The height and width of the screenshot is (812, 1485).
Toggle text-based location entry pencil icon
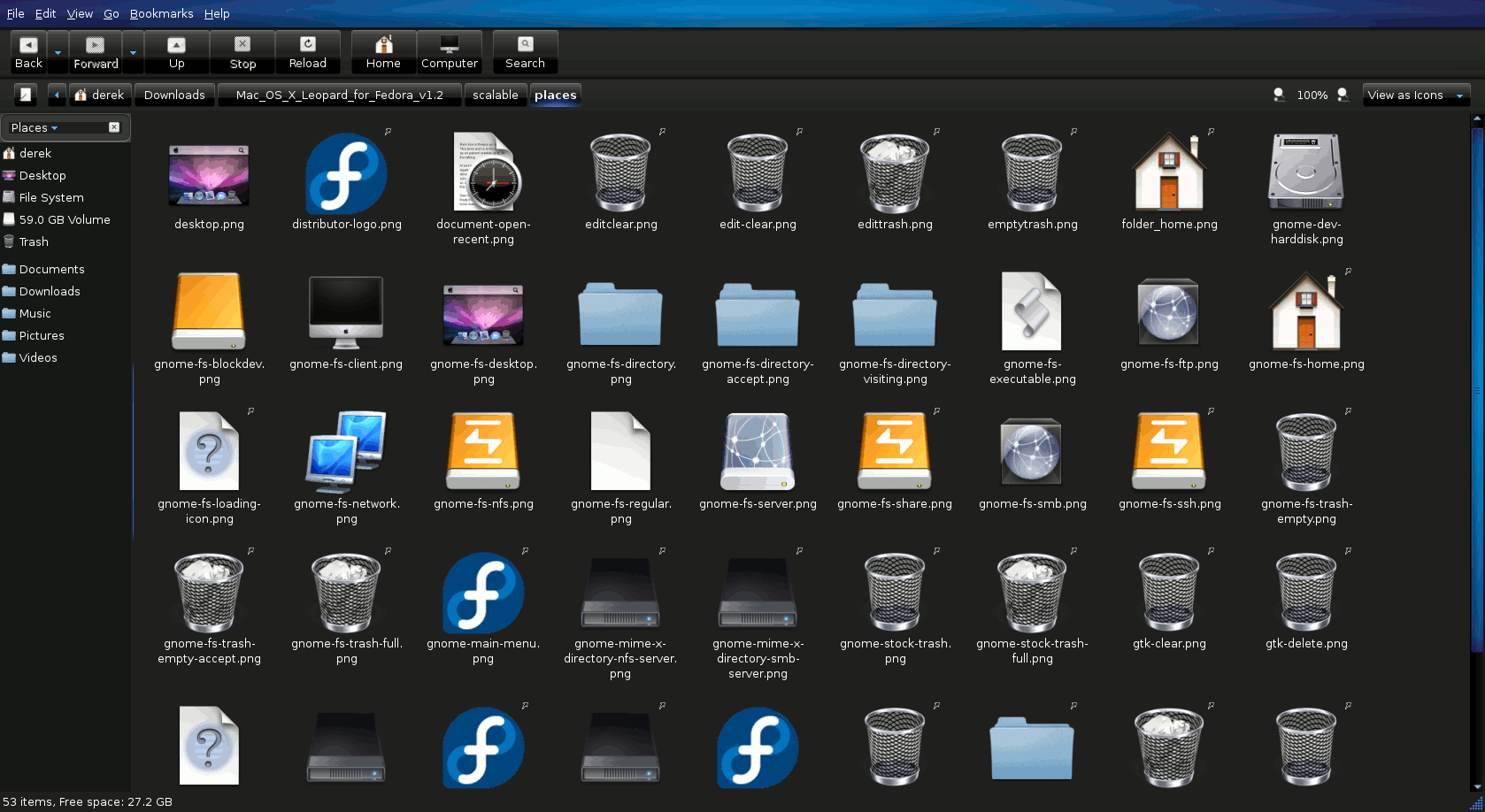26,95
